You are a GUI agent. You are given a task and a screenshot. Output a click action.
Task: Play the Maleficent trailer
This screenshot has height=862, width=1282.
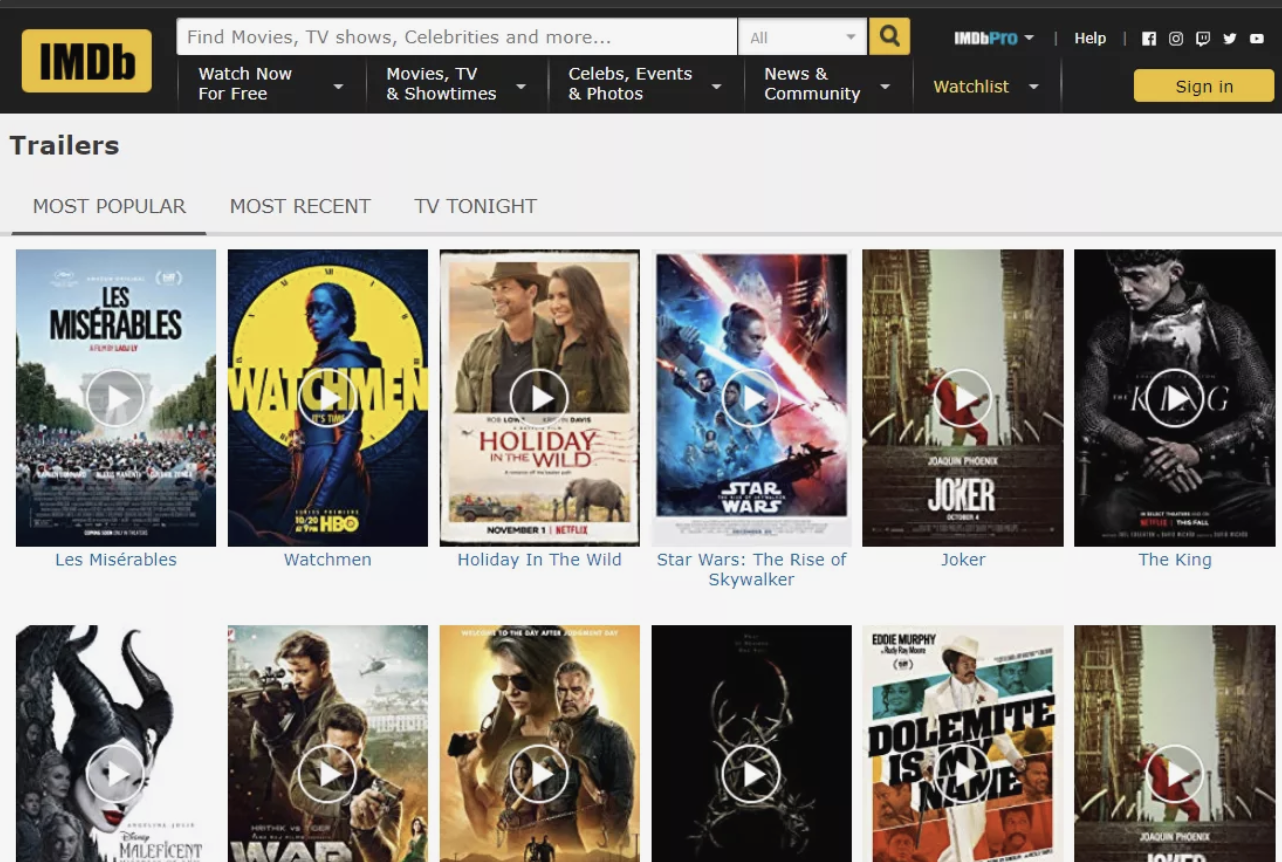coord(116,773)
